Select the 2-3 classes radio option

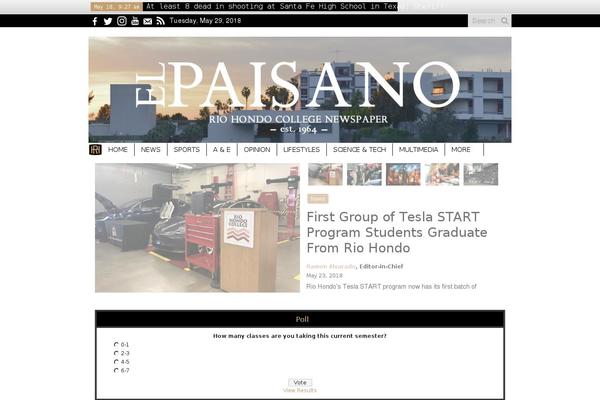116,353
